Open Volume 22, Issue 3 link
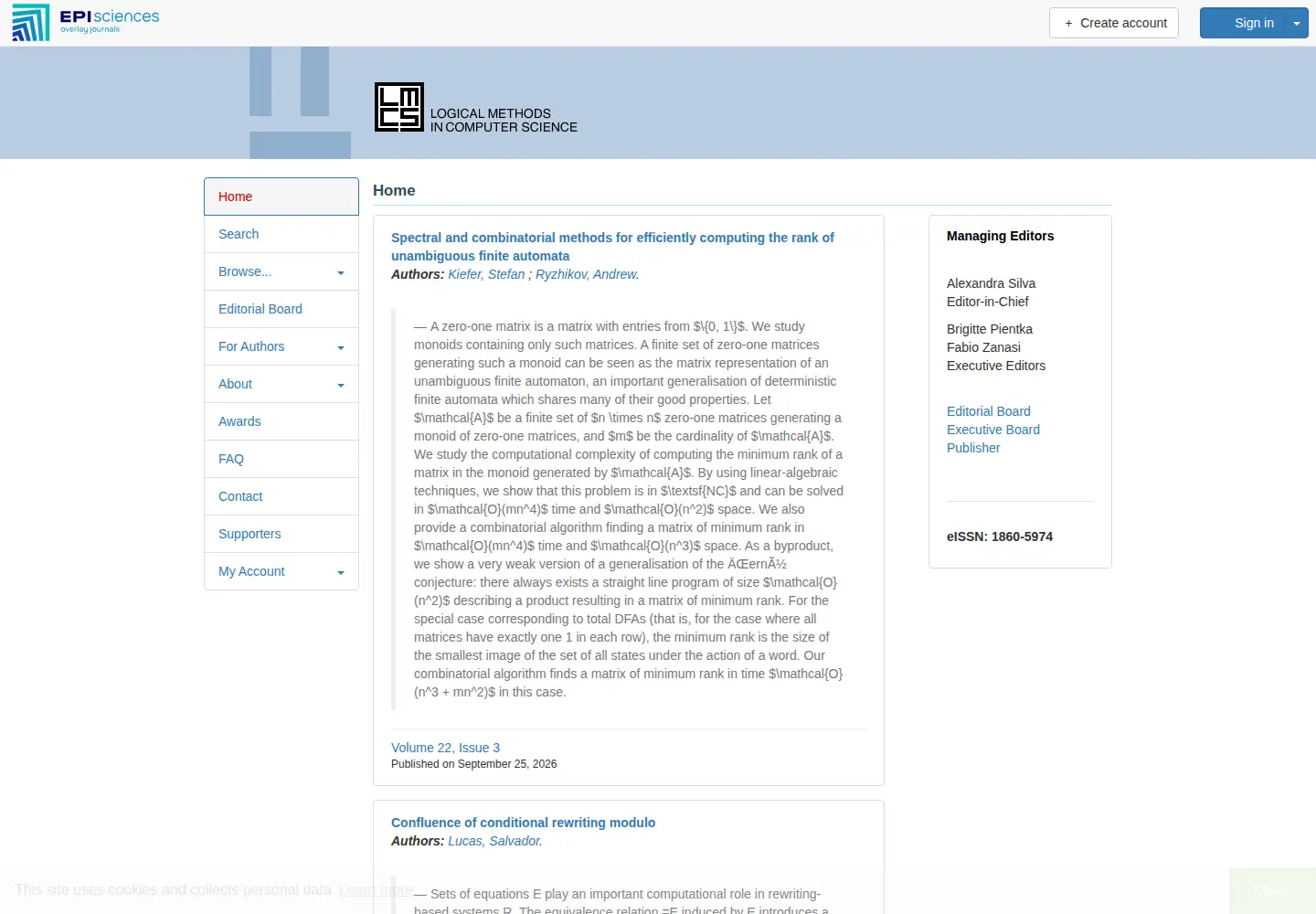 click(x=445, y=748)
